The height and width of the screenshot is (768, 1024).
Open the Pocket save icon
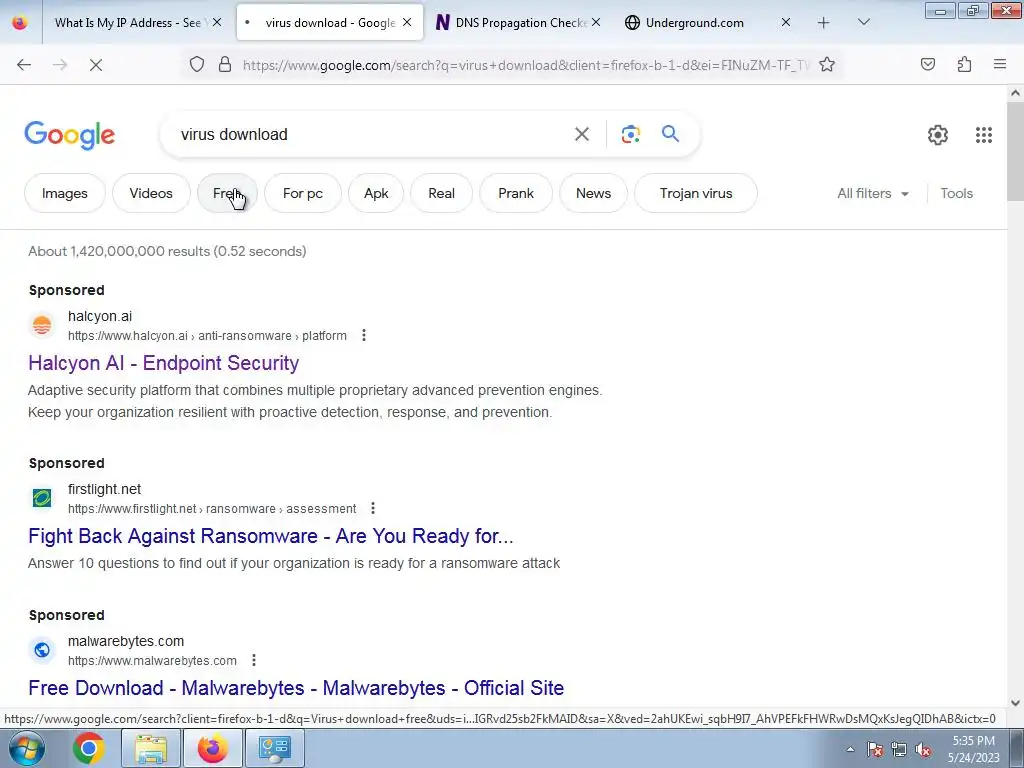[x=927, y=64]
